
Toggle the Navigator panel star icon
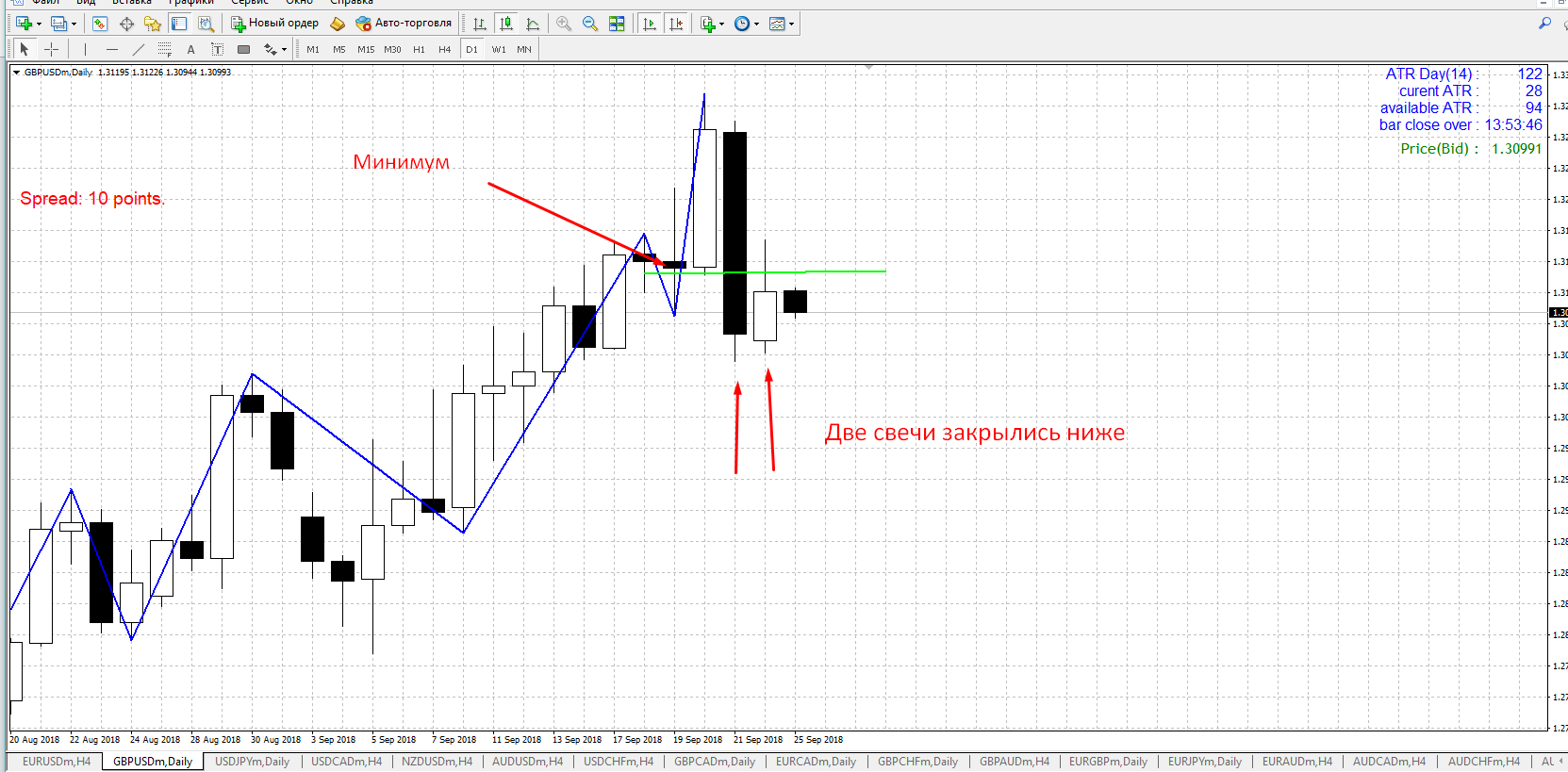153,24
